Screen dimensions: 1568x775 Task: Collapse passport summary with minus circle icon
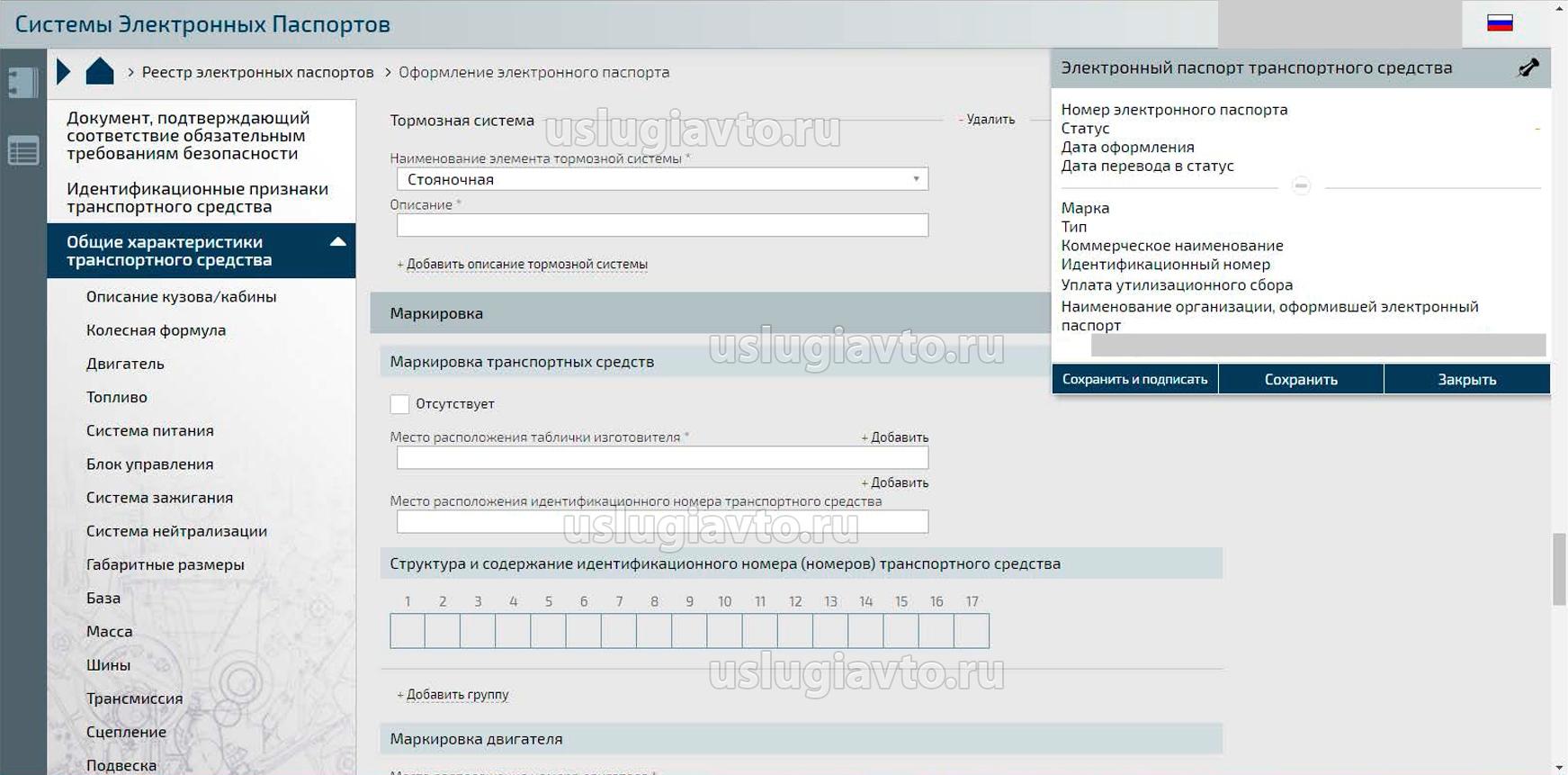tap(1301, 186)
